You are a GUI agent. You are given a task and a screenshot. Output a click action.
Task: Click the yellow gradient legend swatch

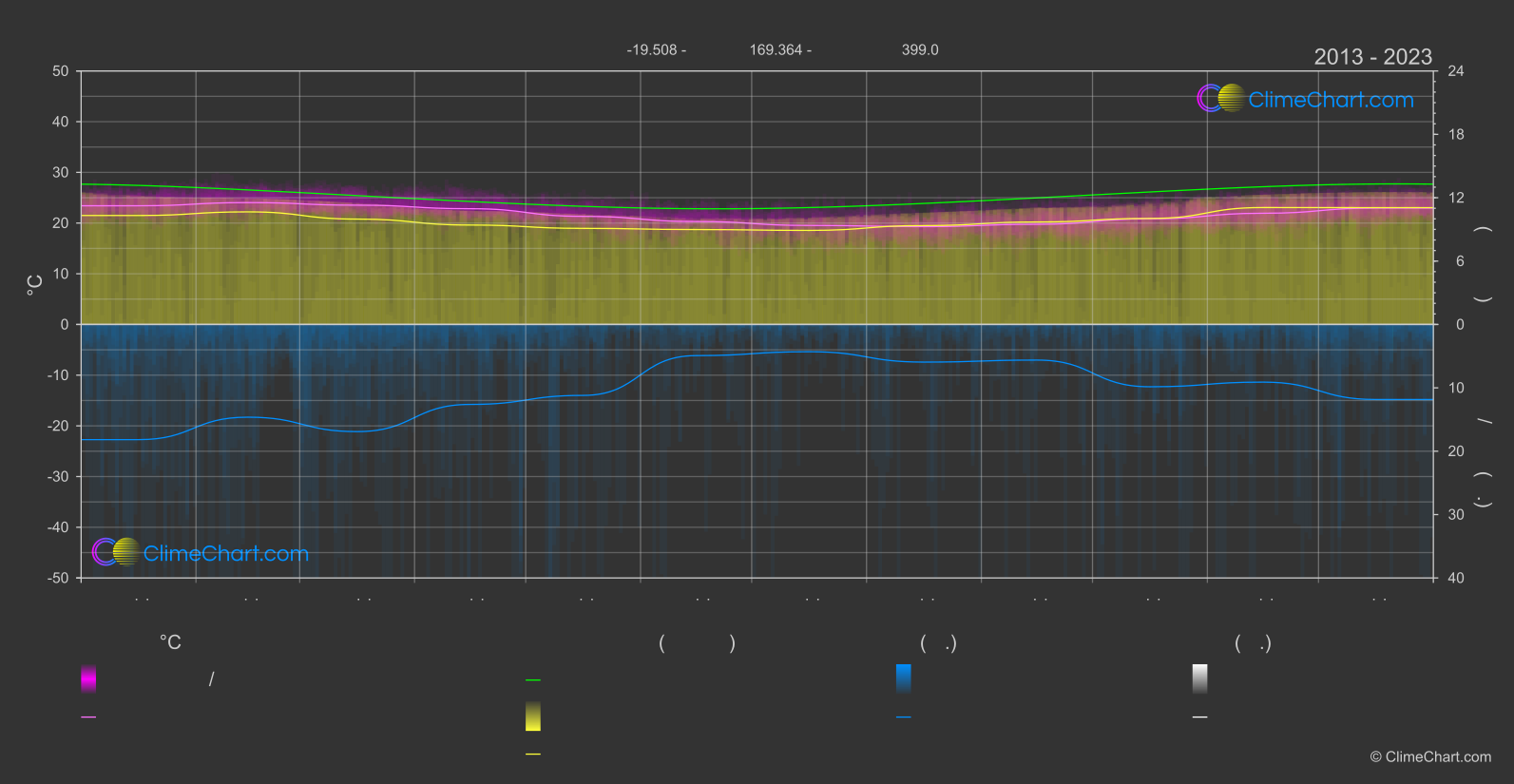tap(533, 717)
